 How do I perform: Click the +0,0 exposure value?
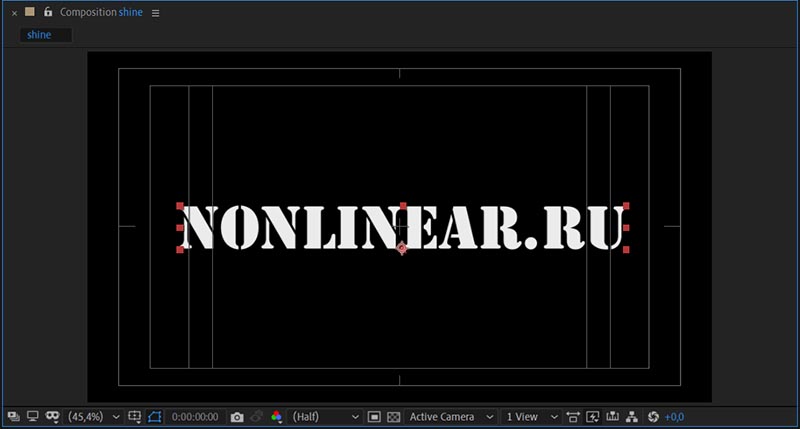tap(674, 417)
